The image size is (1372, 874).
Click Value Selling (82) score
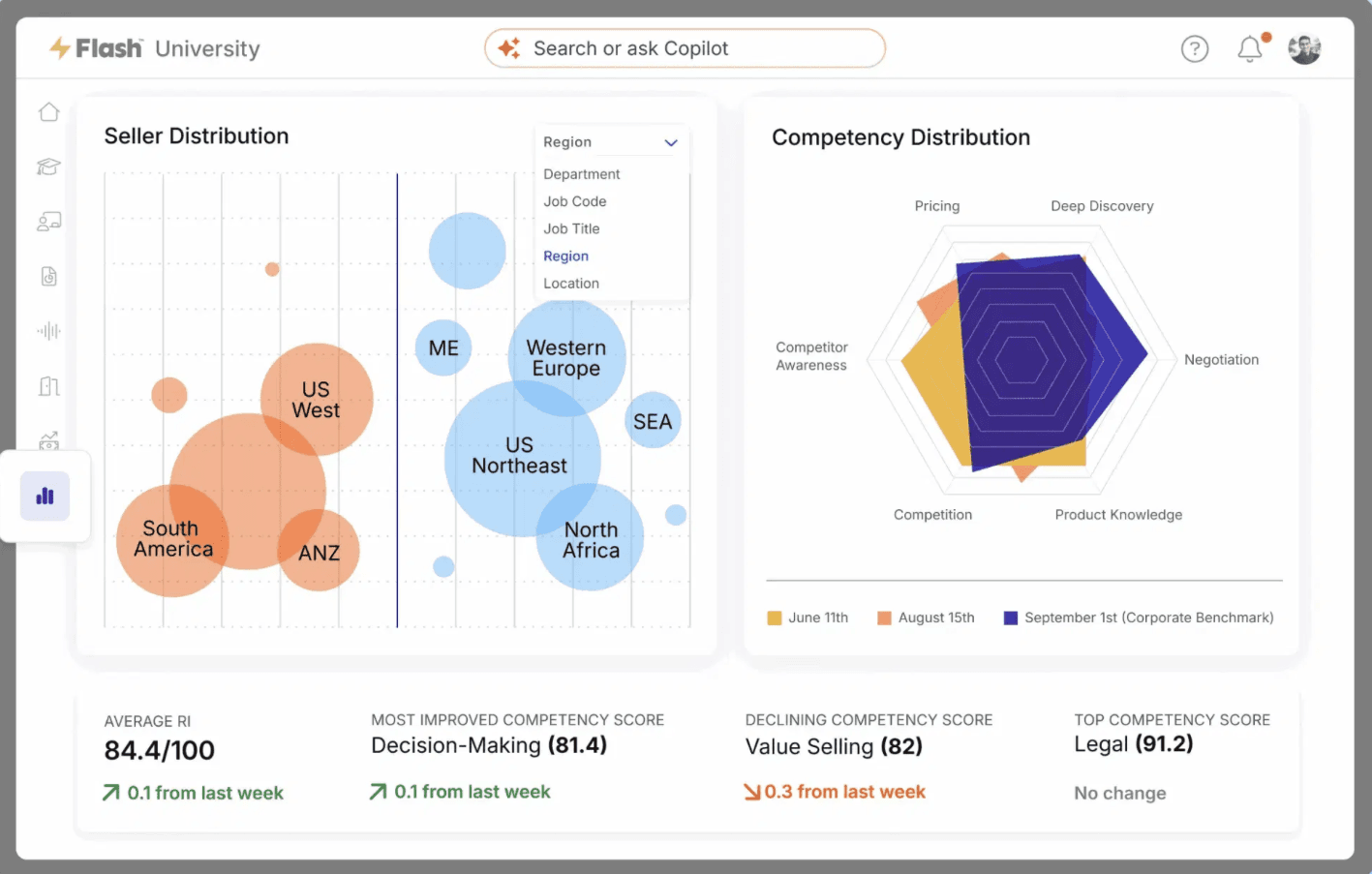(x=834, y=746)
